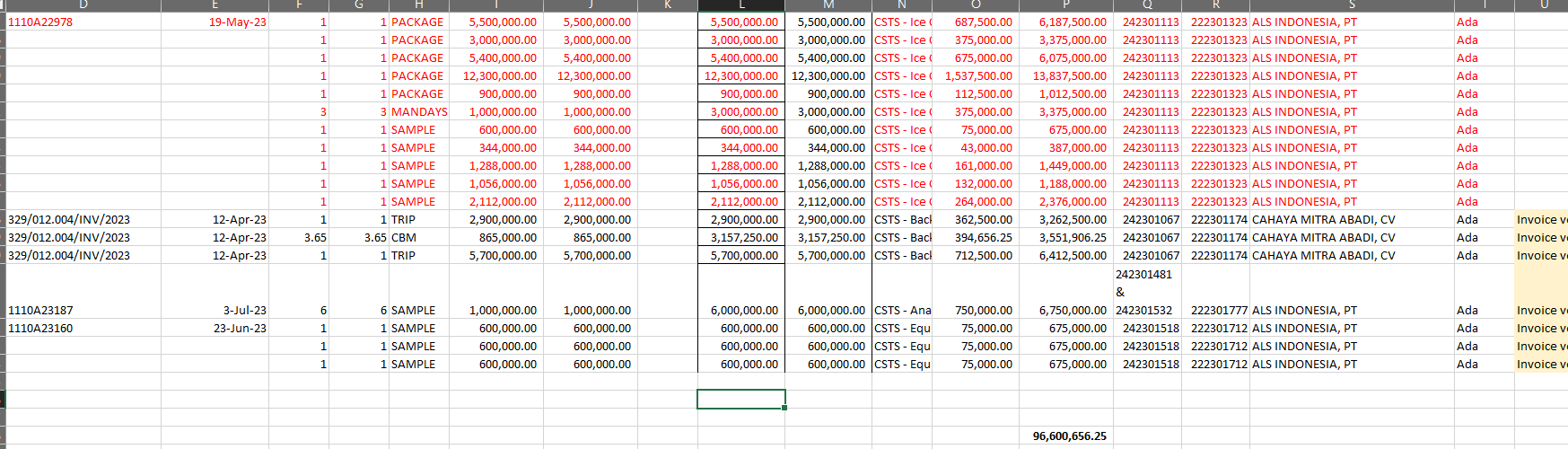This screenshot has width=1568, height=449.
Task: Select the 23-Jun-23 date cell
Action: [x=240, y=329]
